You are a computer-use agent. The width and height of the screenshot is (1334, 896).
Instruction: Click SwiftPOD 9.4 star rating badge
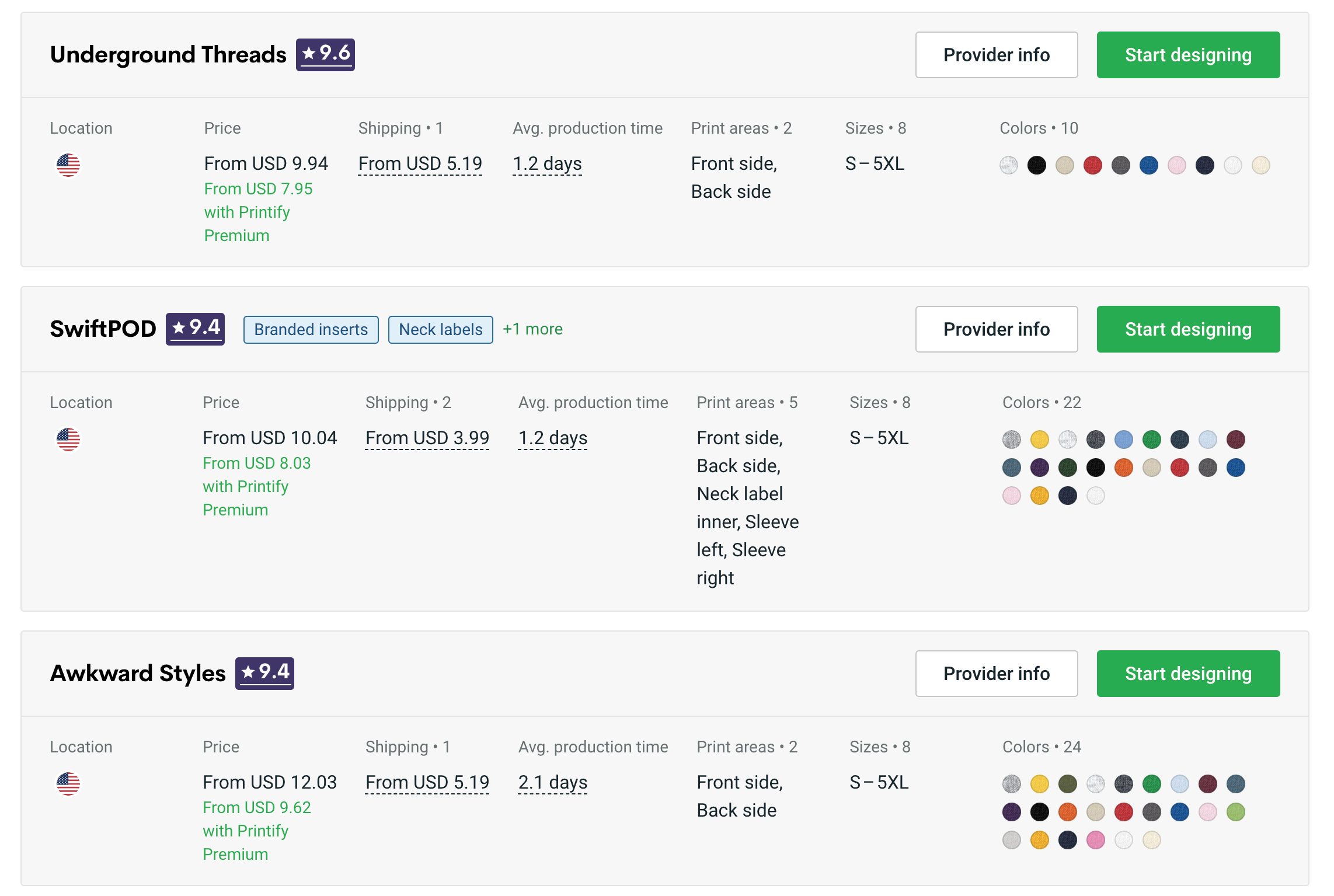(195, 329)
